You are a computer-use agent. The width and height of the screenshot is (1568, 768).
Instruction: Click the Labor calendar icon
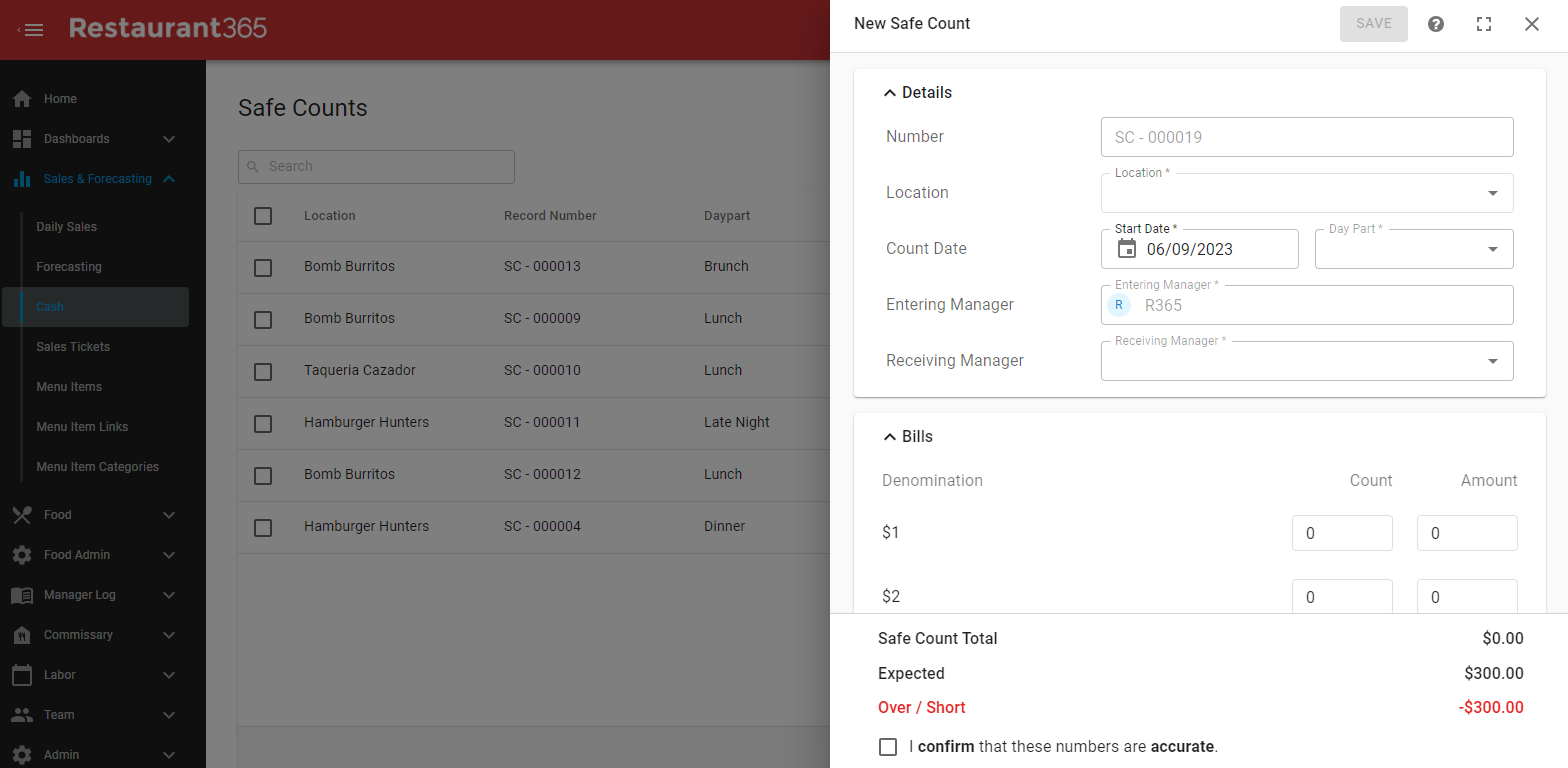(22, 675)
